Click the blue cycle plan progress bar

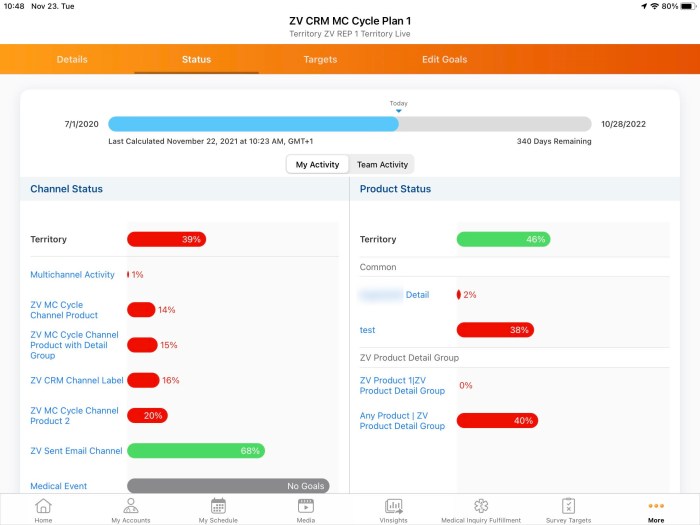click(253, 124)
